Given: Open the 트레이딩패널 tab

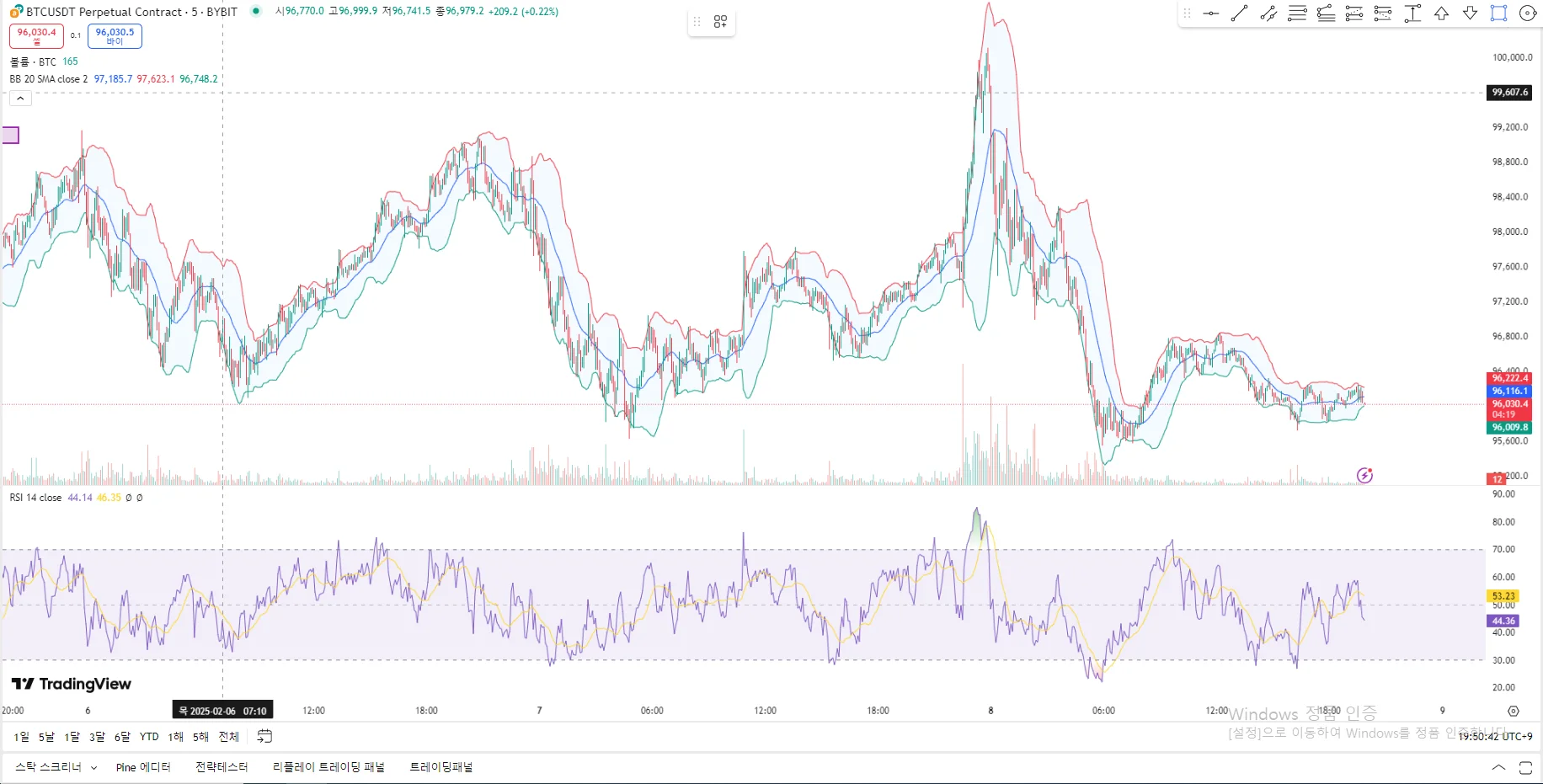Looking at the screenshot, I should click(x=441, y=767).
